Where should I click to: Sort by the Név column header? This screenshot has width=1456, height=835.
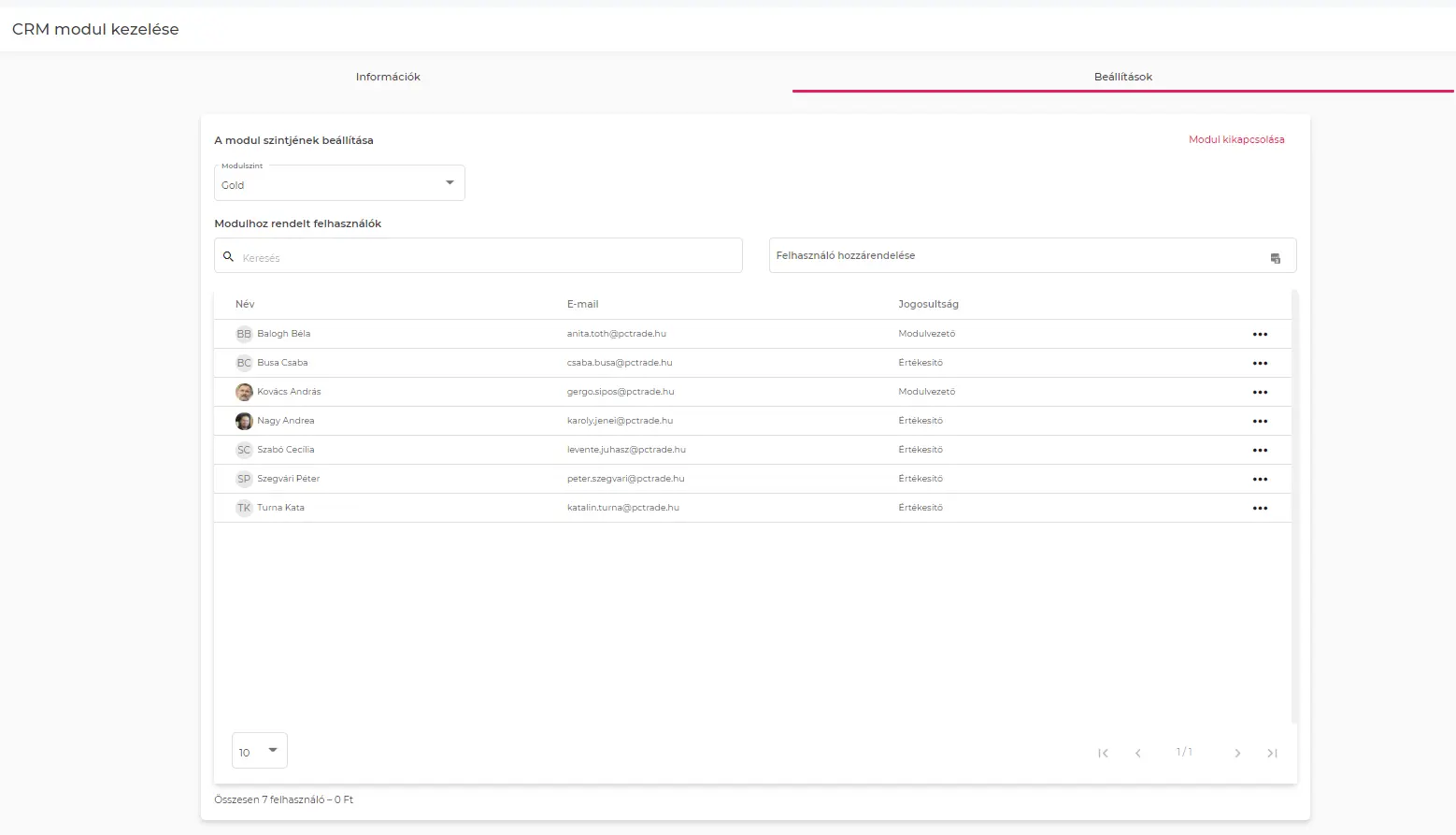pyautogui.click(x=245, y=304)
